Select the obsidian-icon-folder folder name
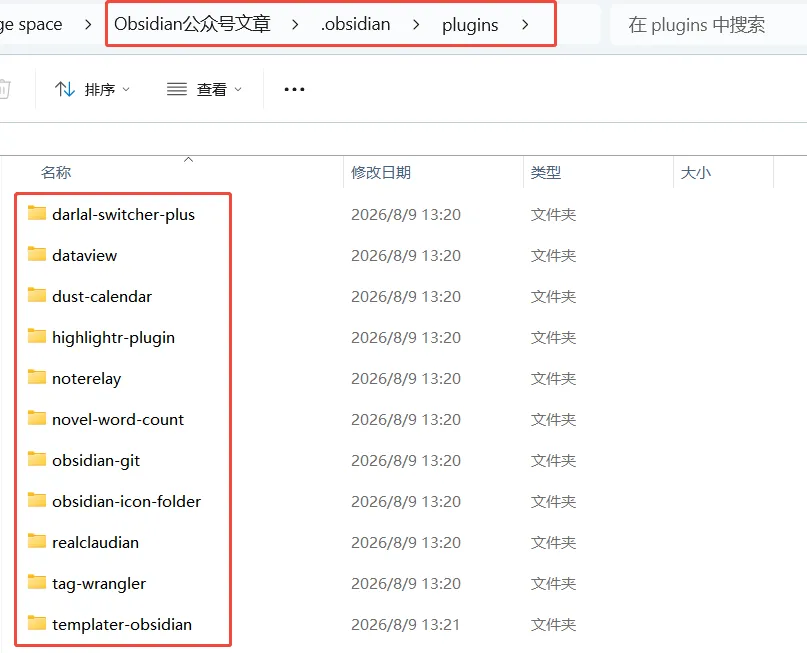Image resolution: width=807 pixels, height=653 pixels. point(127,501)
